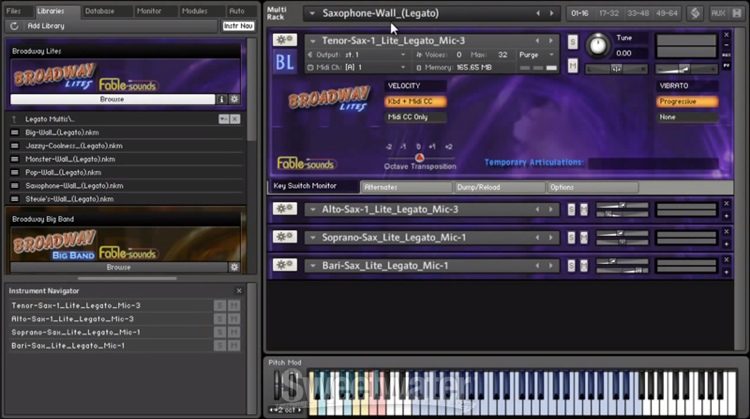This screenshot has height=419, width=750.
Task: Mute the Tenor-Sax-1 instrument
Action: pos(572,64)
